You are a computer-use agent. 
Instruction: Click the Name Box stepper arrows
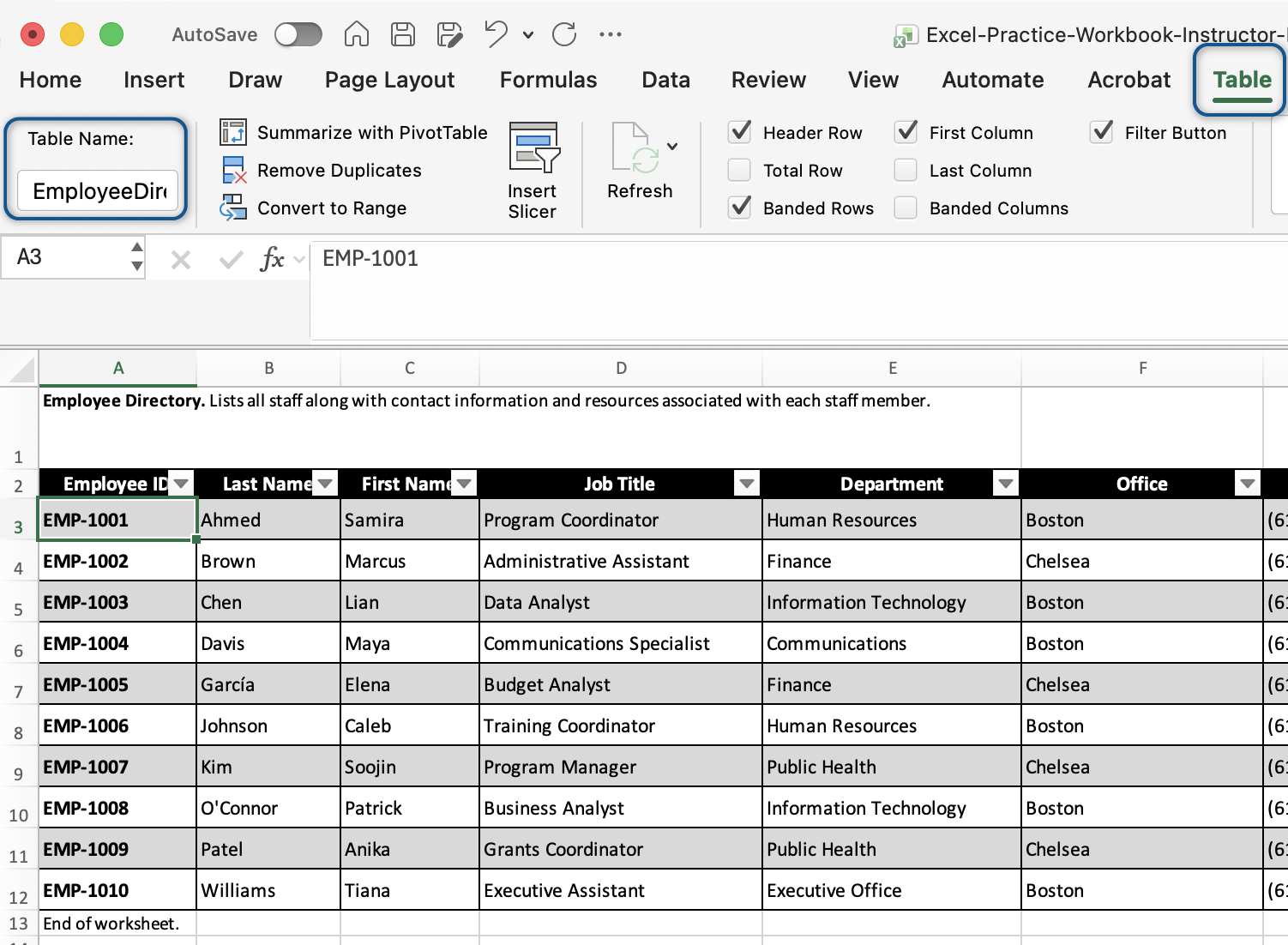[137, 257]
